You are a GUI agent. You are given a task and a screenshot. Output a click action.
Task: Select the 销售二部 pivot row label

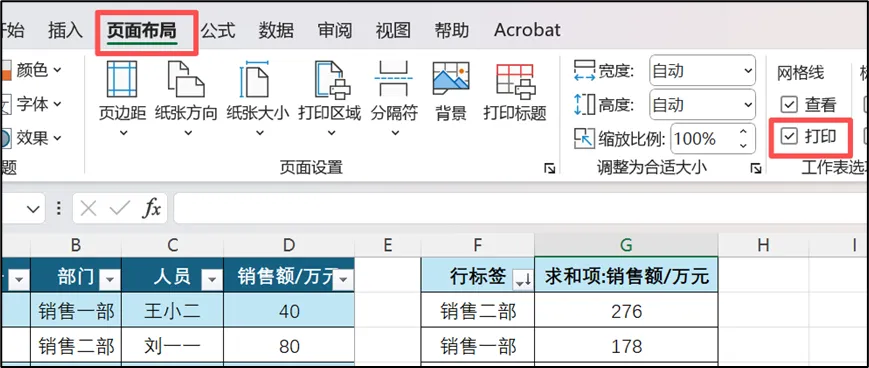click(x=478, y=310)
